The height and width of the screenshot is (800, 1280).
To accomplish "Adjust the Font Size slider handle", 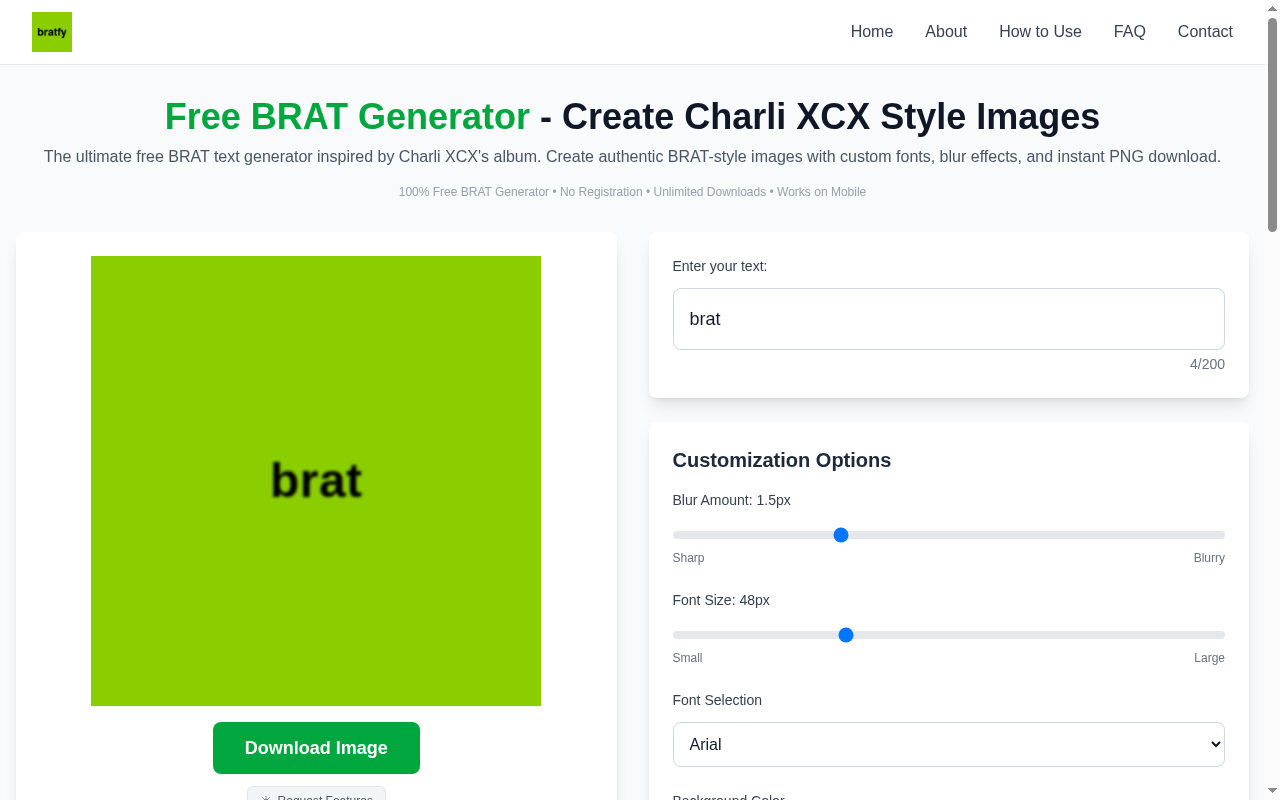I will click(846, 635).
